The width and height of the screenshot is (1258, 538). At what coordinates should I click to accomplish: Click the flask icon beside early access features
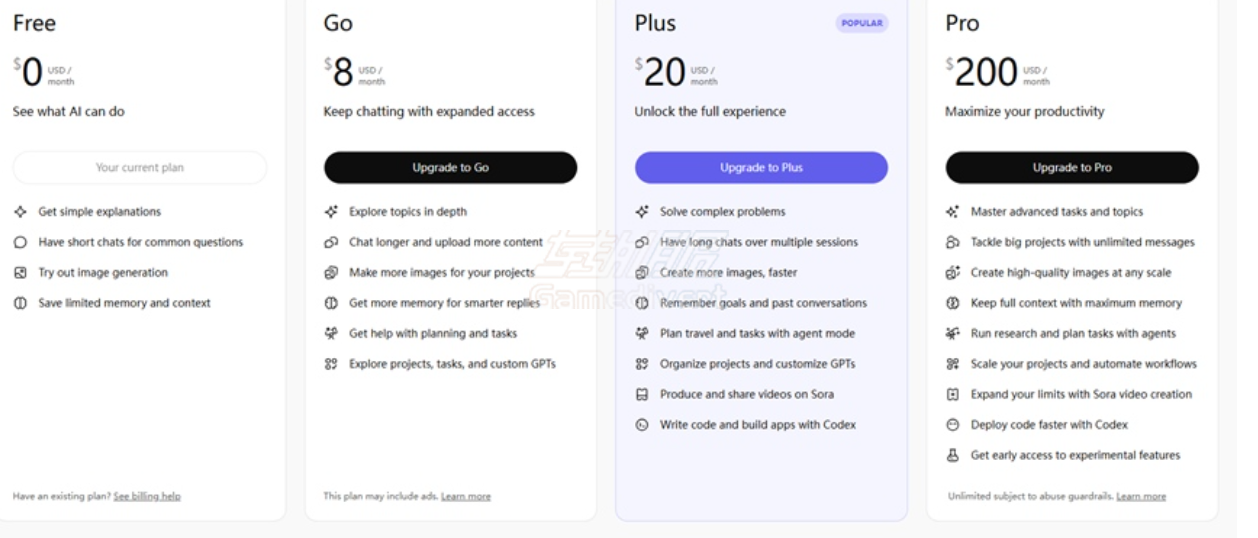pyautogui.click(x=953, y=456)
